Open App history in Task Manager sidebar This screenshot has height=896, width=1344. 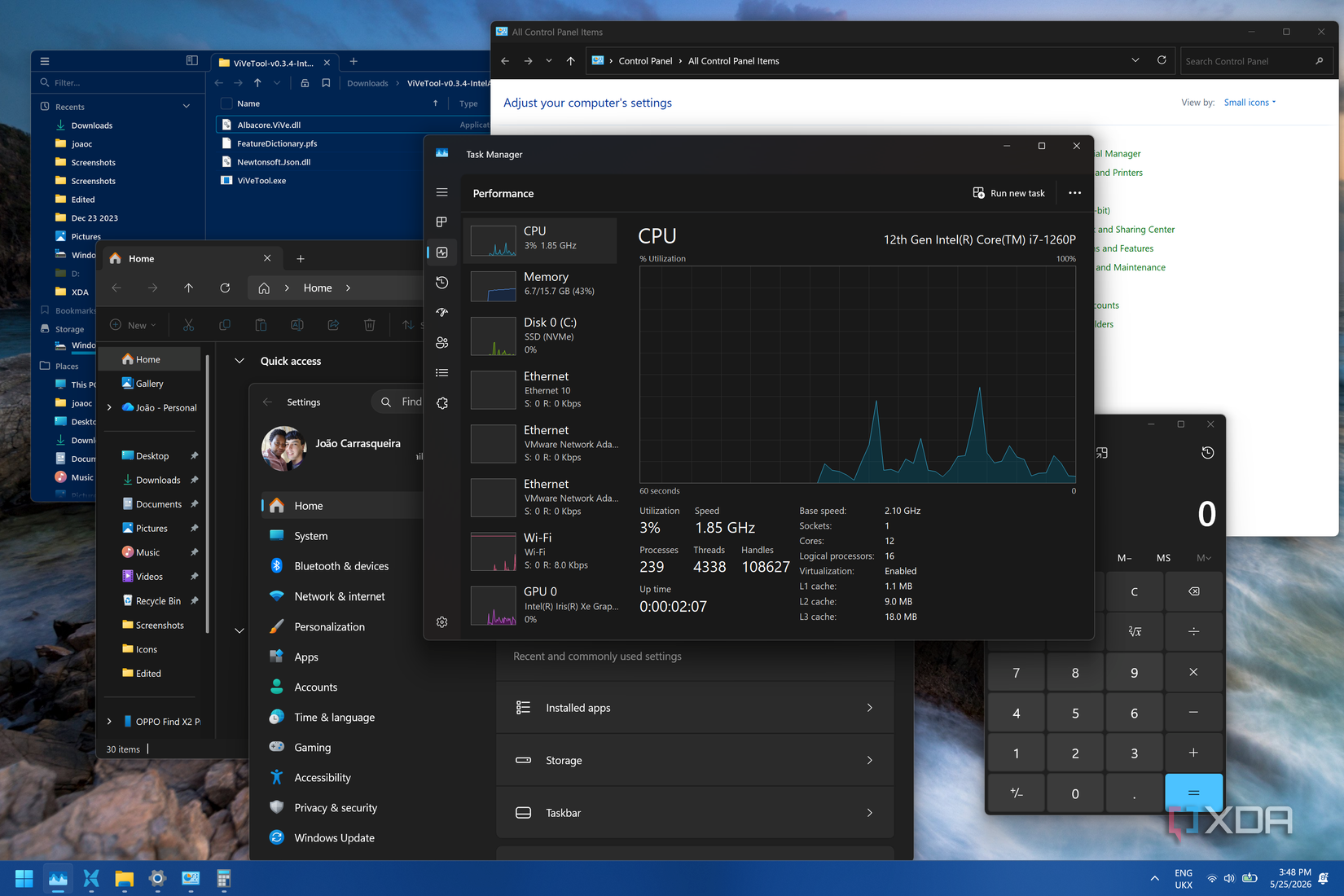[442, 282]
